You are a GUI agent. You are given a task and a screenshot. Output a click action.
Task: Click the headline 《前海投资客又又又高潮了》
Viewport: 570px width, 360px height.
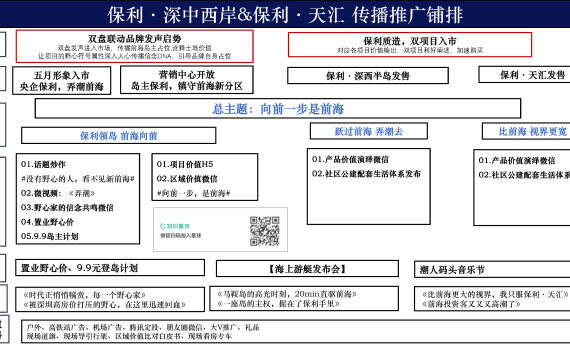coord(471,304)
